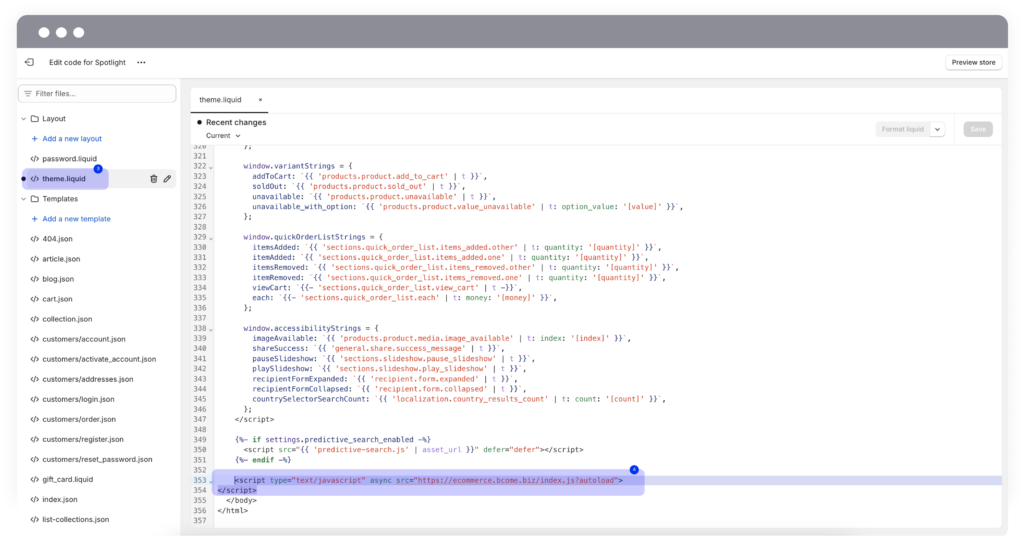The image size is (1024, 538).
Task: Open customers/account.json file
Action: (84, 340)
